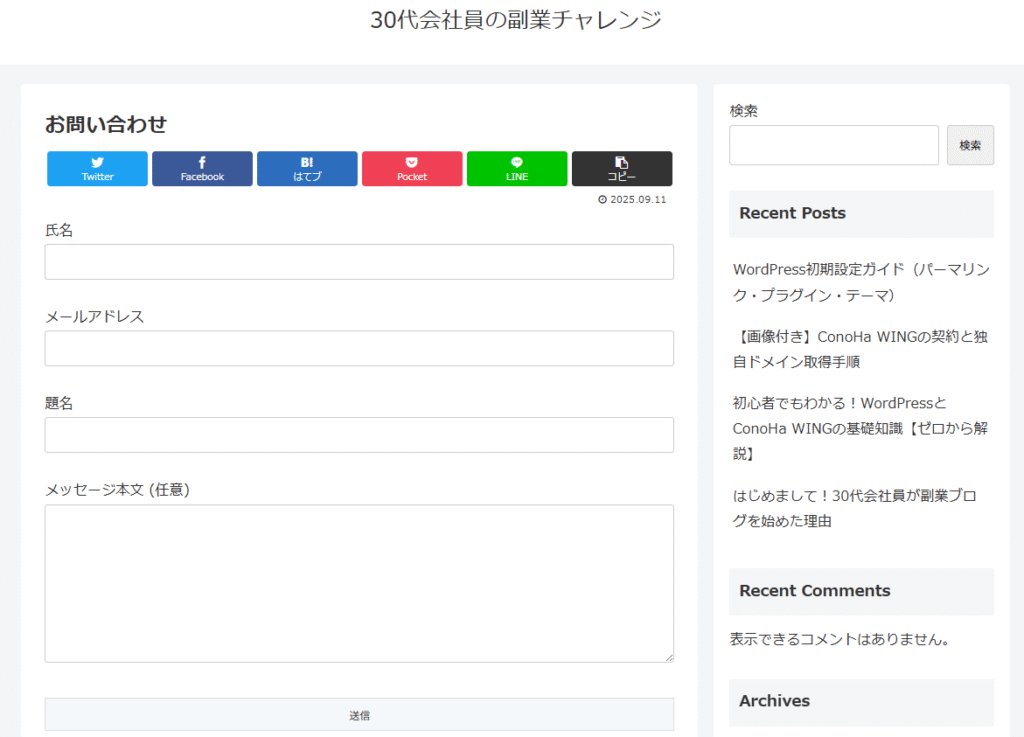
Task: Click the sidebar 検索 search box
Action: tap(834, 145)
